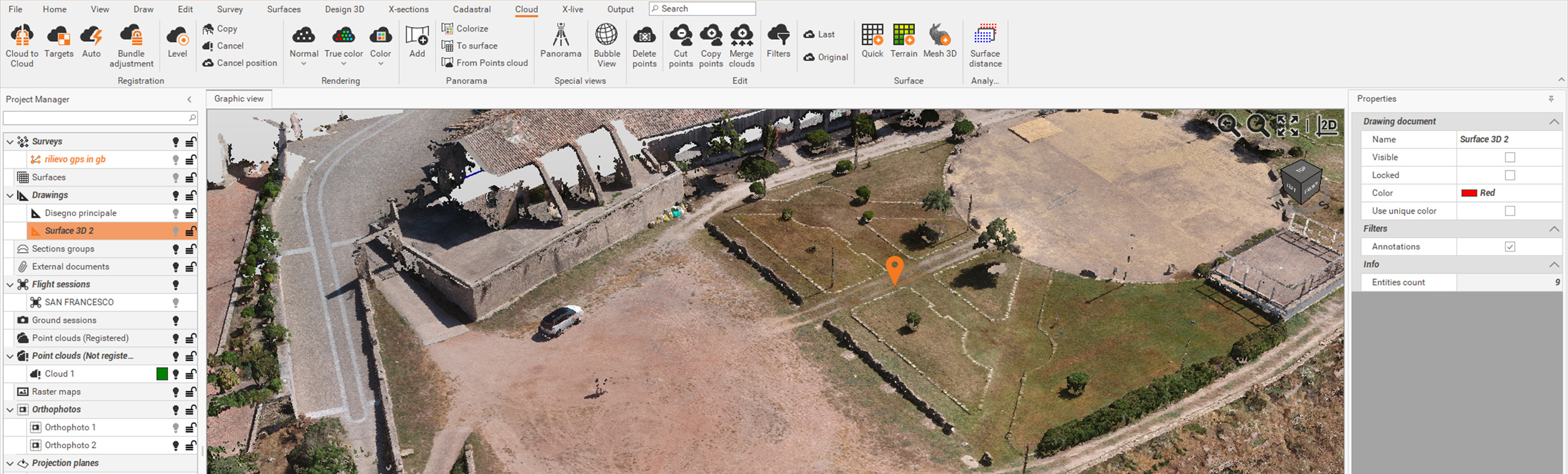Collapse the Orthophotos tree node

[10, 410]
